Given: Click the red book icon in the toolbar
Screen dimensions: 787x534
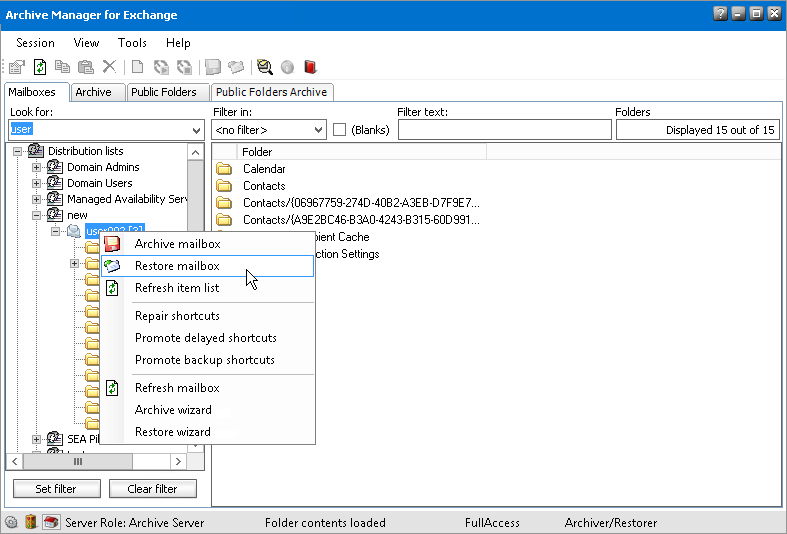Looking at the screenshot, I should tap(310, 67).
